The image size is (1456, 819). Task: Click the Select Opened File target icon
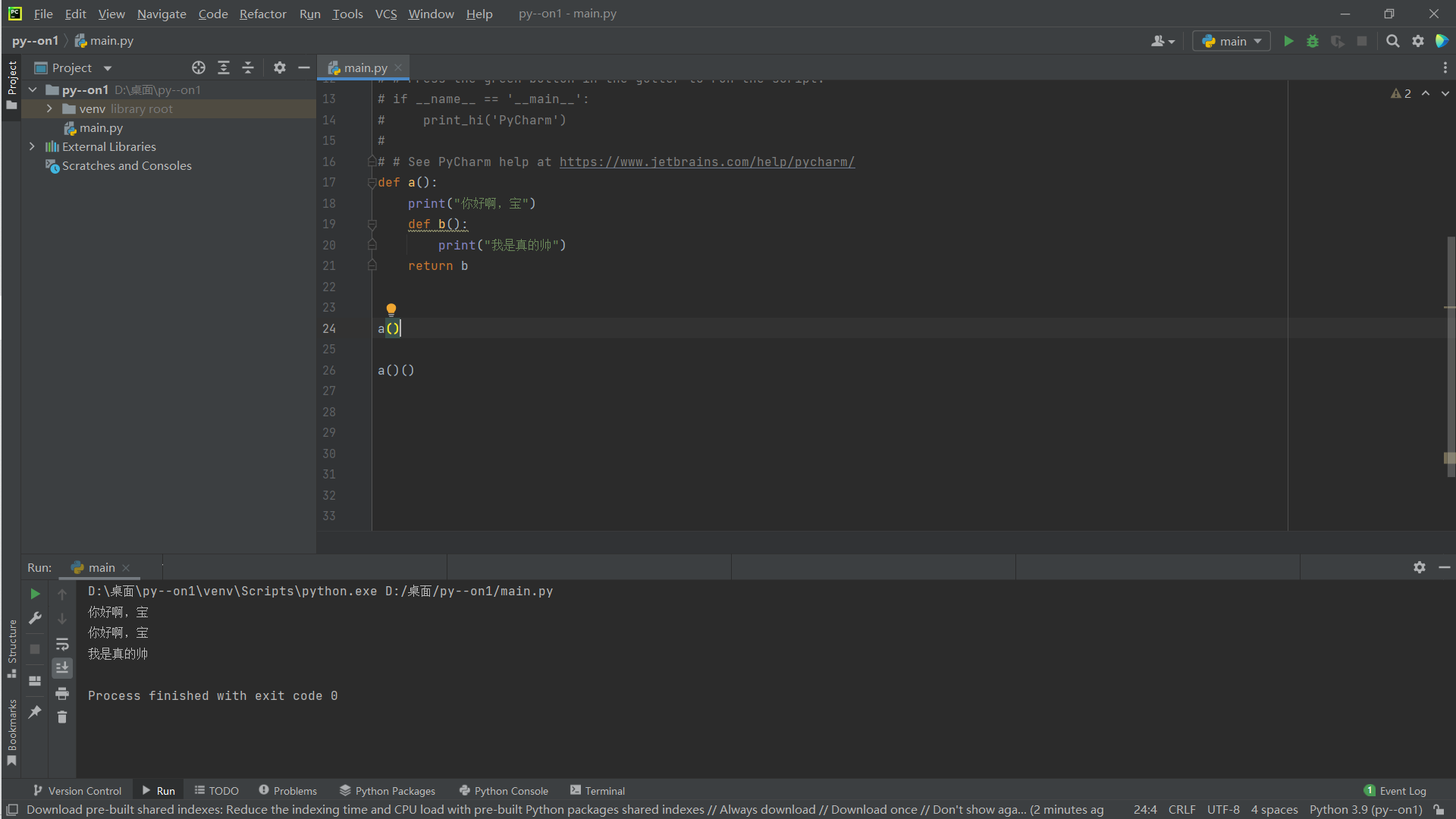[x=199, y=67]
